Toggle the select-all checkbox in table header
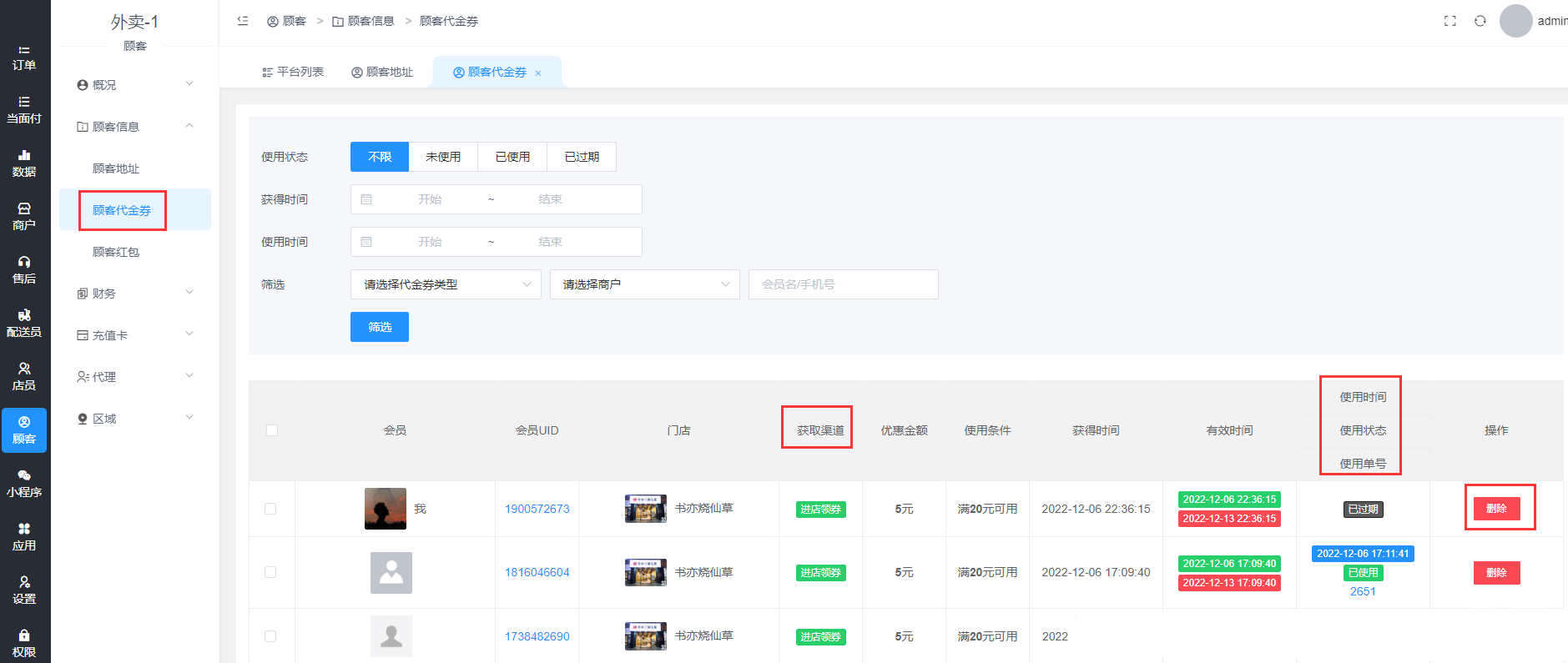The image size is (1568, 663). pyautogui.click(x=272, y=430)
